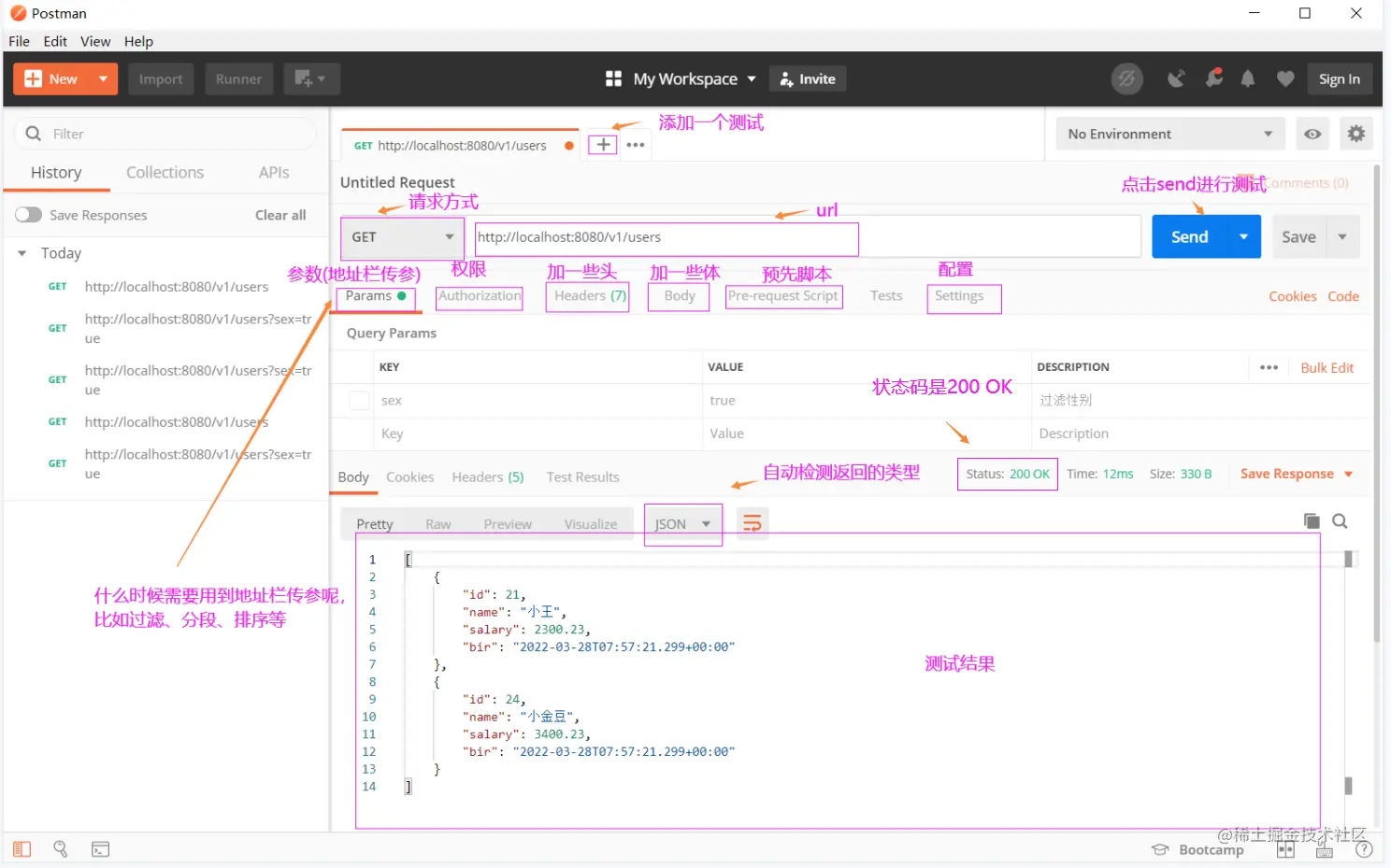Image resolution: width=1391 pixels, height=868 pixels.
Task: Open help question mark icon
Action: click(1364, 849)
